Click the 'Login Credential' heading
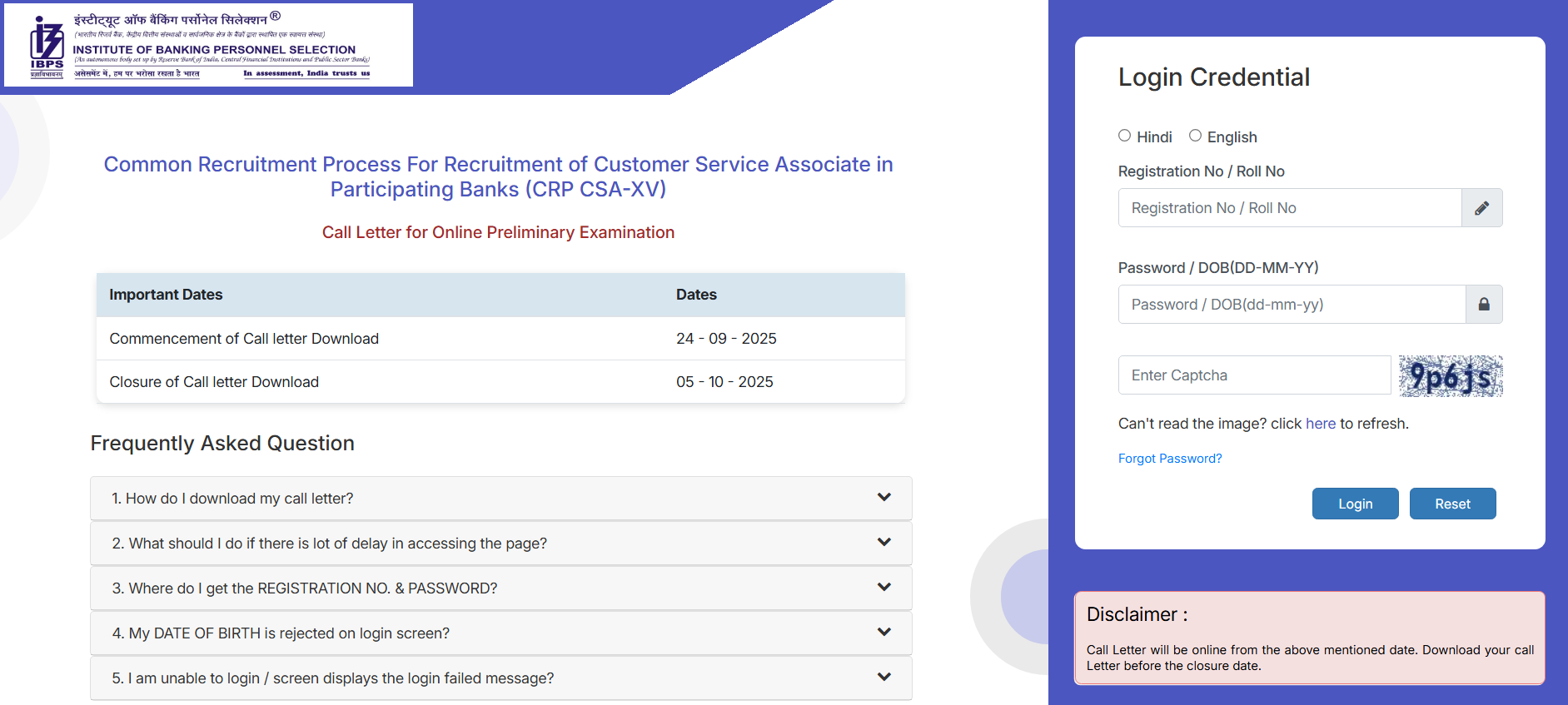The width and height of the screenshot is (1568, 705). click(x=1213, y=77)
